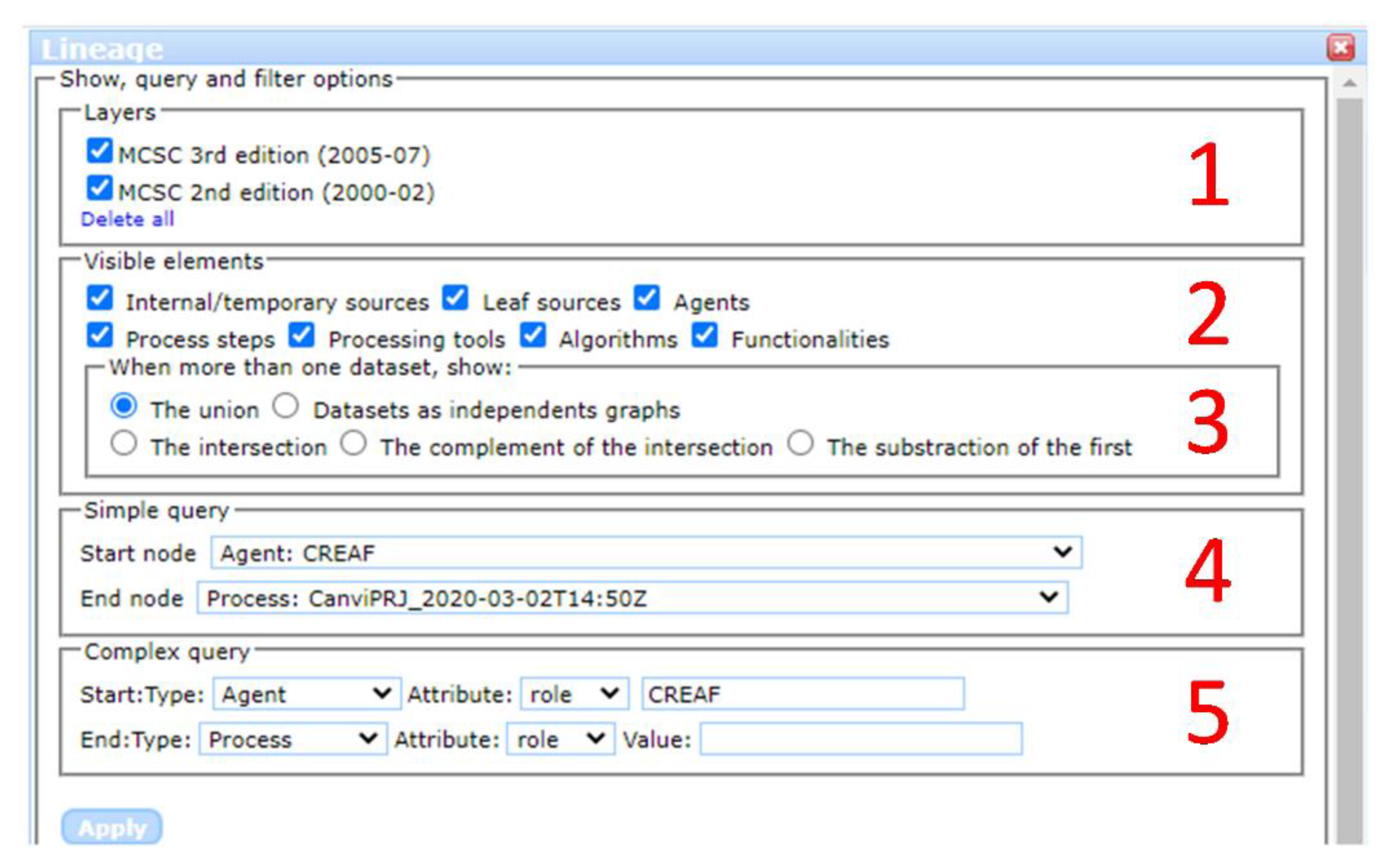The height and width of the screenshot is (868, 1383).
Task: Expand End:Type Process dropdown
Action: [x=293, y=739]
